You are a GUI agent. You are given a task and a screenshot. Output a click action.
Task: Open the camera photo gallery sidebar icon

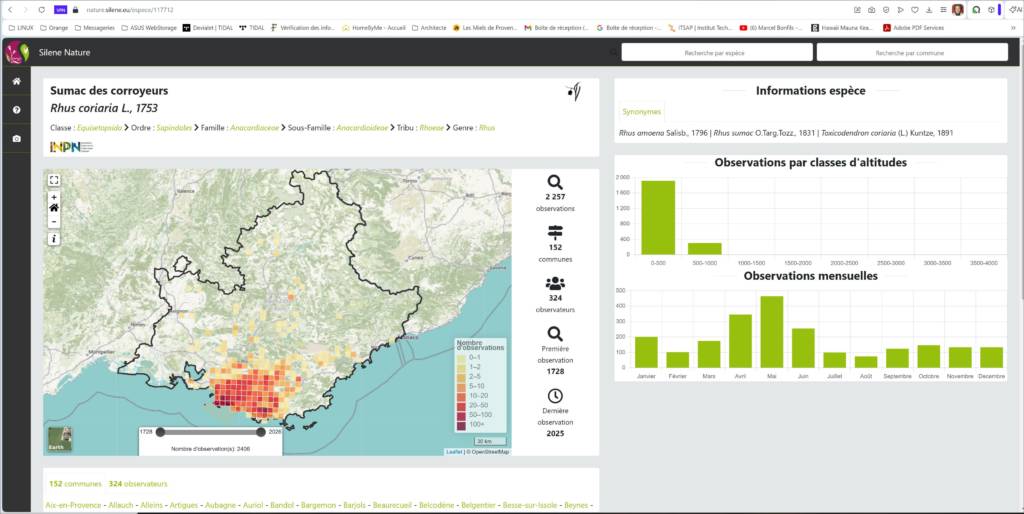click(x=16, y=139)
